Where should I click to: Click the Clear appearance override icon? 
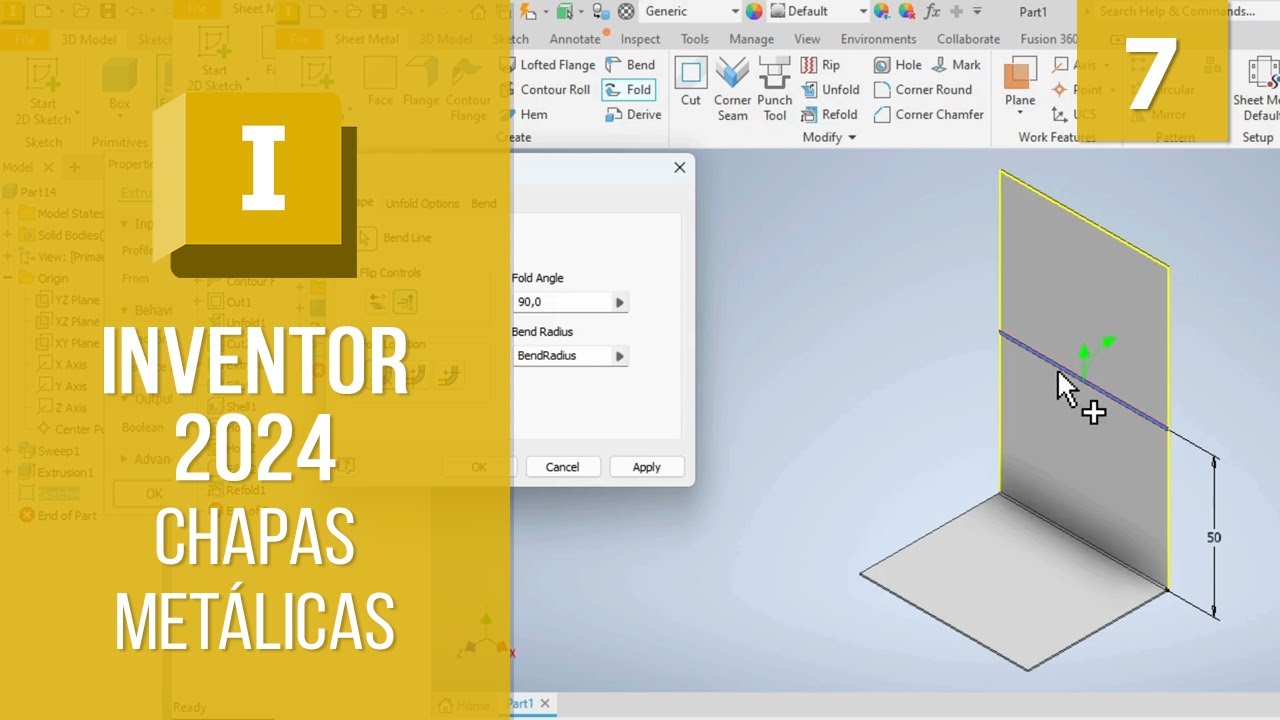pos(906,11)
